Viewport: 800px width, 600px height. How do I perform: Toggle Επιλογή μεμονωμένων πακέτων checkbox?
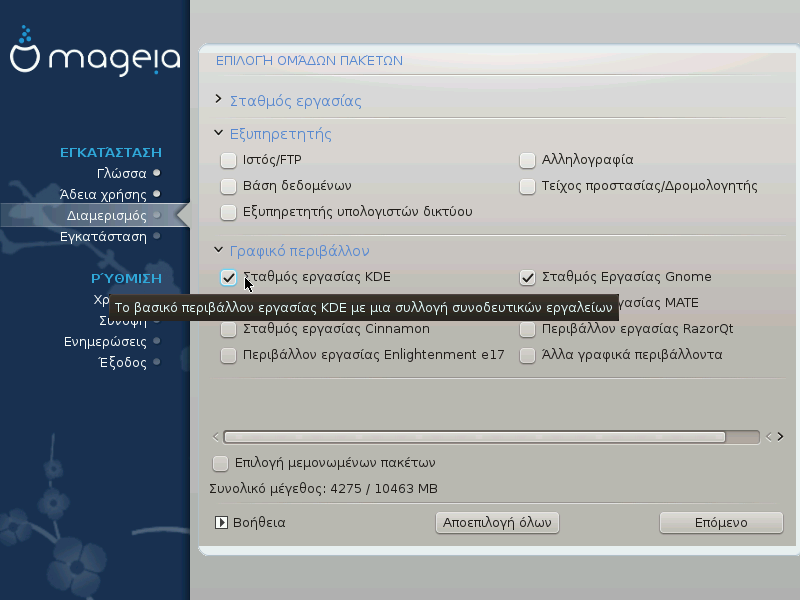tap(220, 463)
